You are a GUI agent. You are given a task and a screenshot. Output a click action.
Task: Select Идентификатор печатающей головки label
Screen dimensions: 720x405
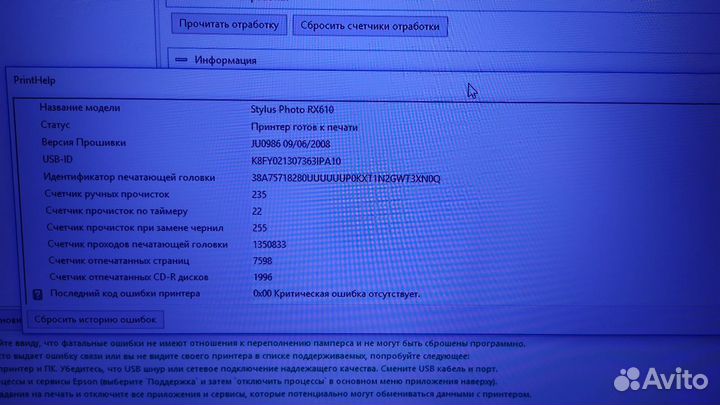(129, 177)
